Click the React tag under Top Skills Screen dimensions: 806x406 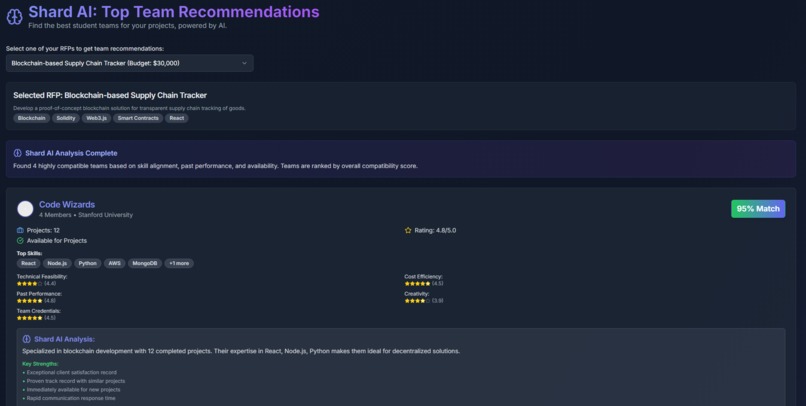coord(28,263)
